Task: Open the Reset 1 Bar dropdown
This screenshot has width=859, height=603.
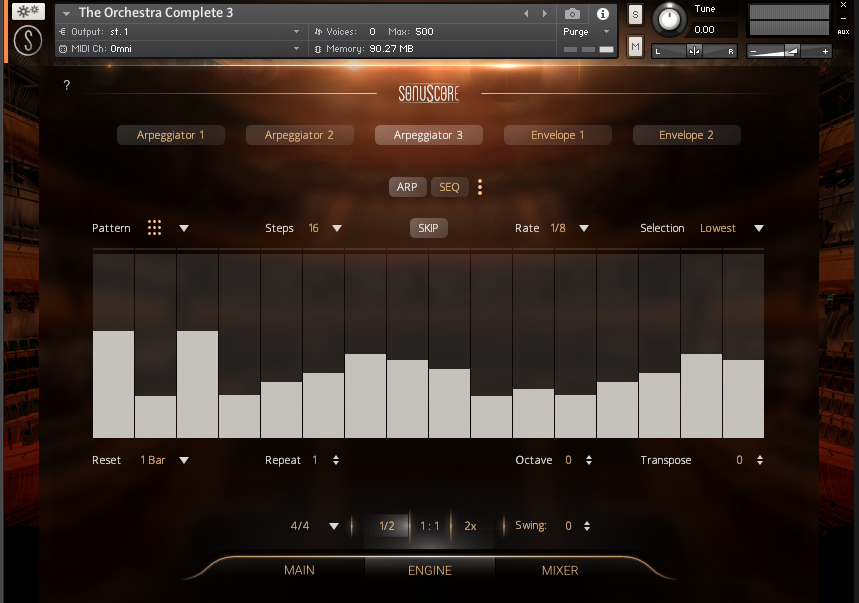Action: [x=184, y=460]
